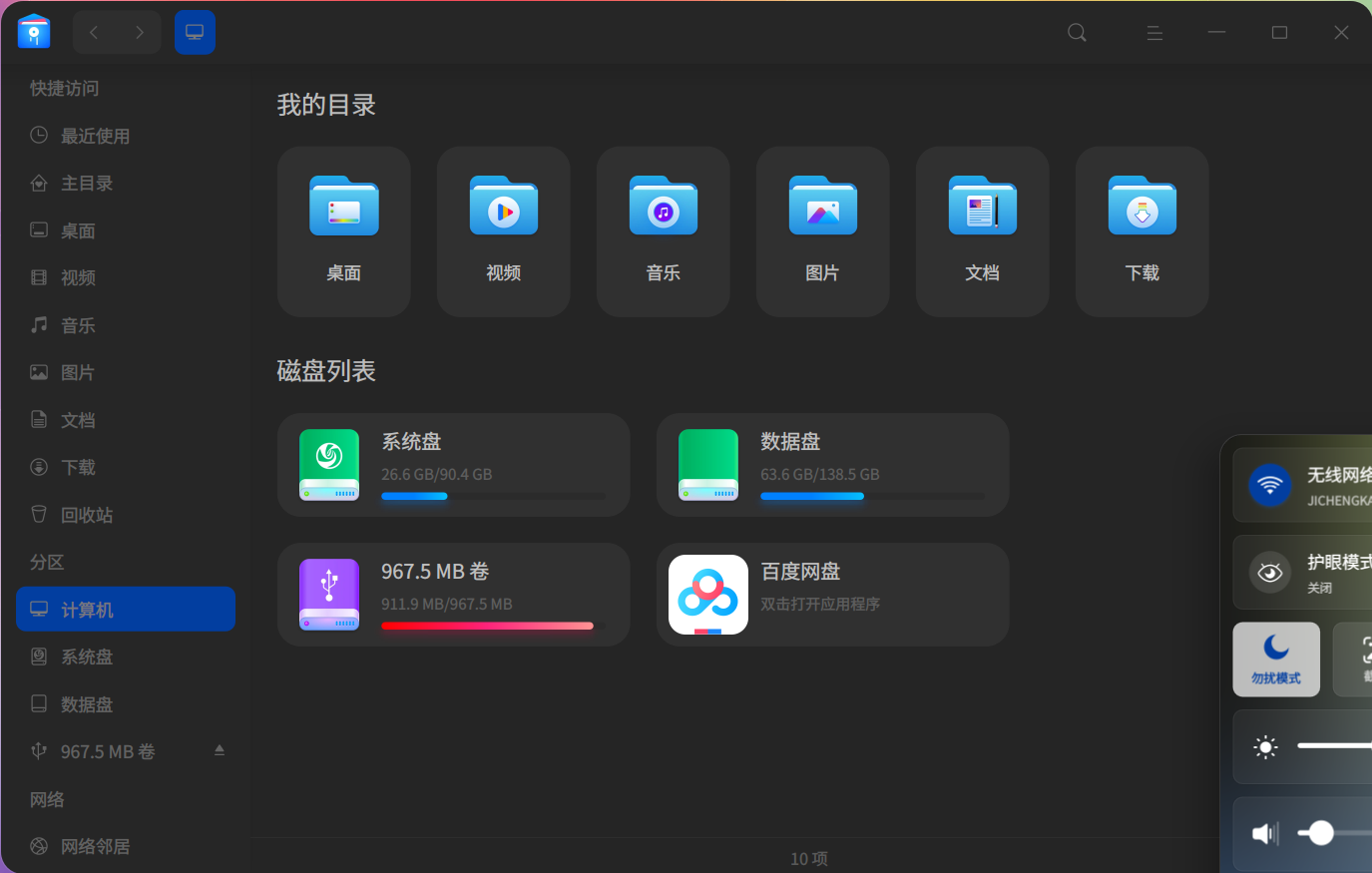Select 下载 in the sidebar
This screenshot has width=1372, height=873.
coord(126,468)
